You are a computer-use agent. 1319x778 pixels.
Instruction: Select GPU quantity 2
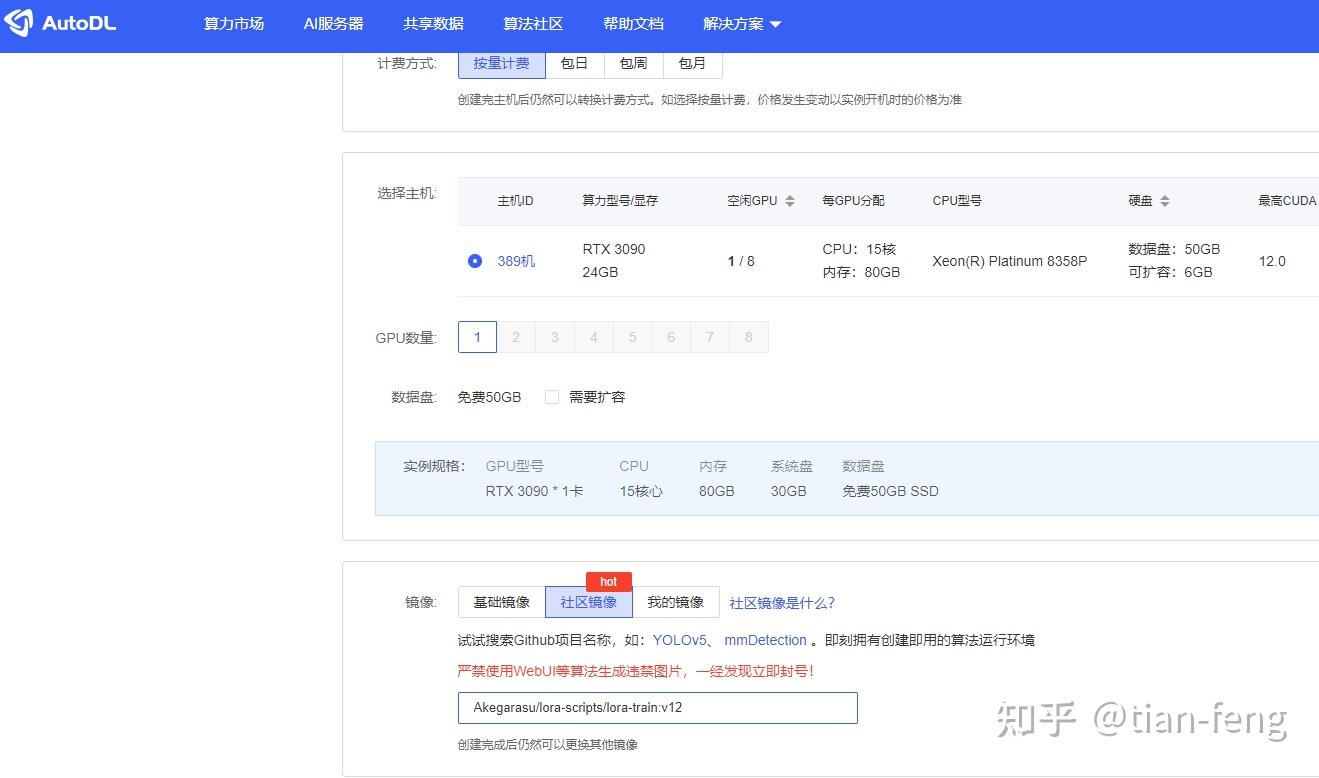point(516,337)
